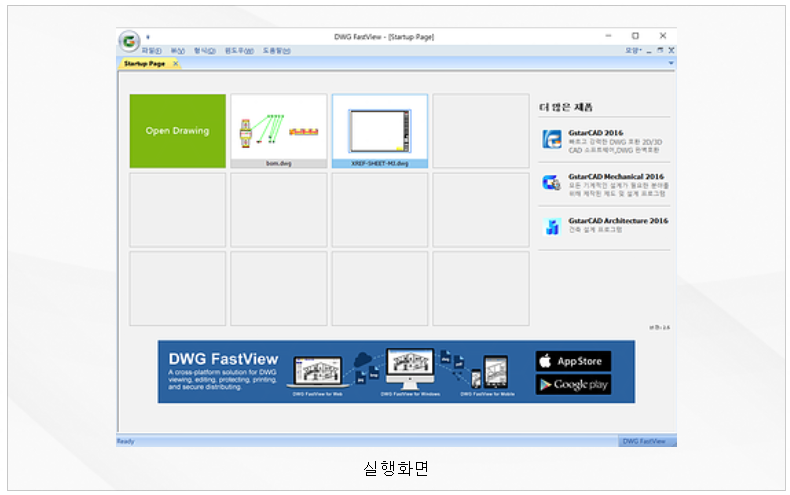
Task: Open the GstarCAD Mechanical 2016 link
Action: 616,177
